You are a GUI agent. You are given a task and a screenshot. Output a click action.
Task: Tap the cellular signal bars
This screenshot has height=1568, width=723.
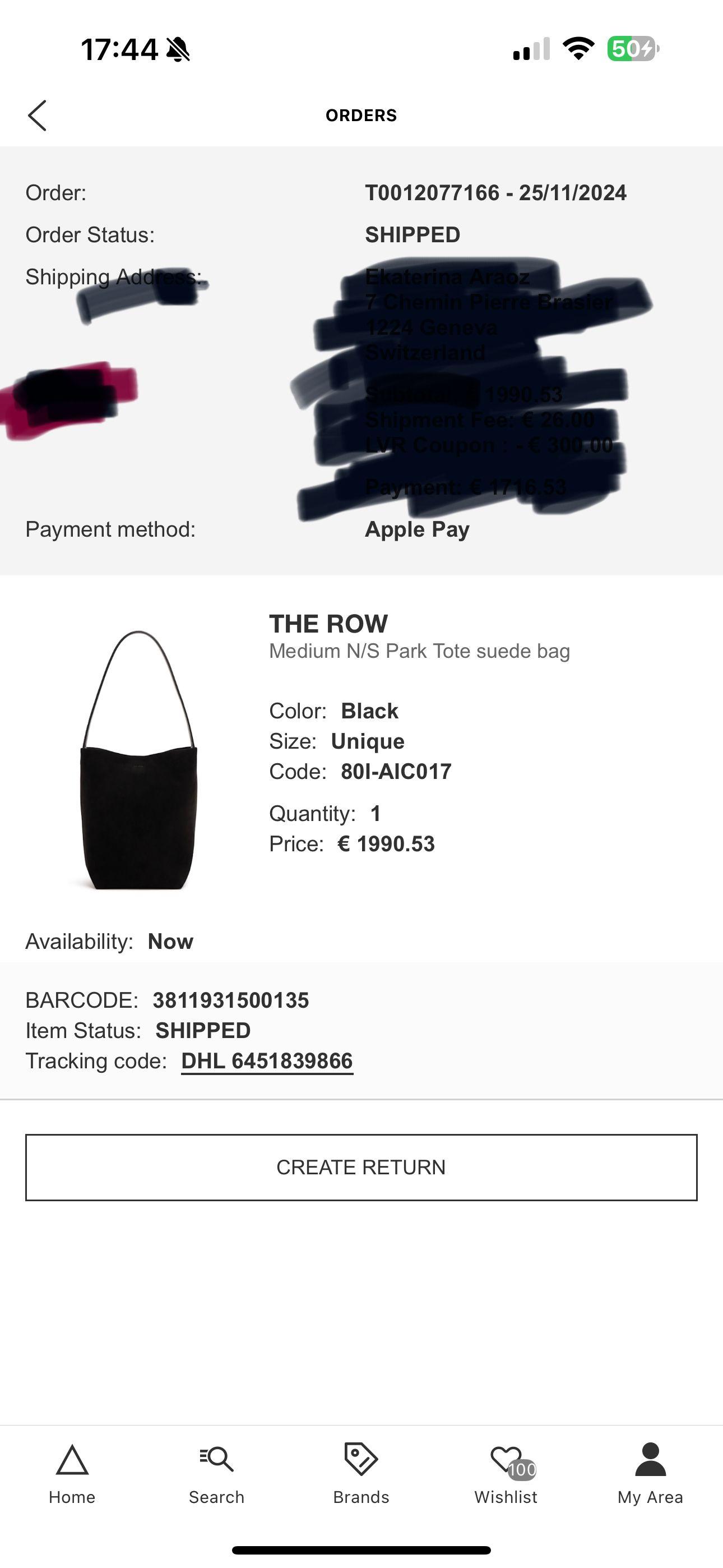pyautogui.click(x=531, y=49)
